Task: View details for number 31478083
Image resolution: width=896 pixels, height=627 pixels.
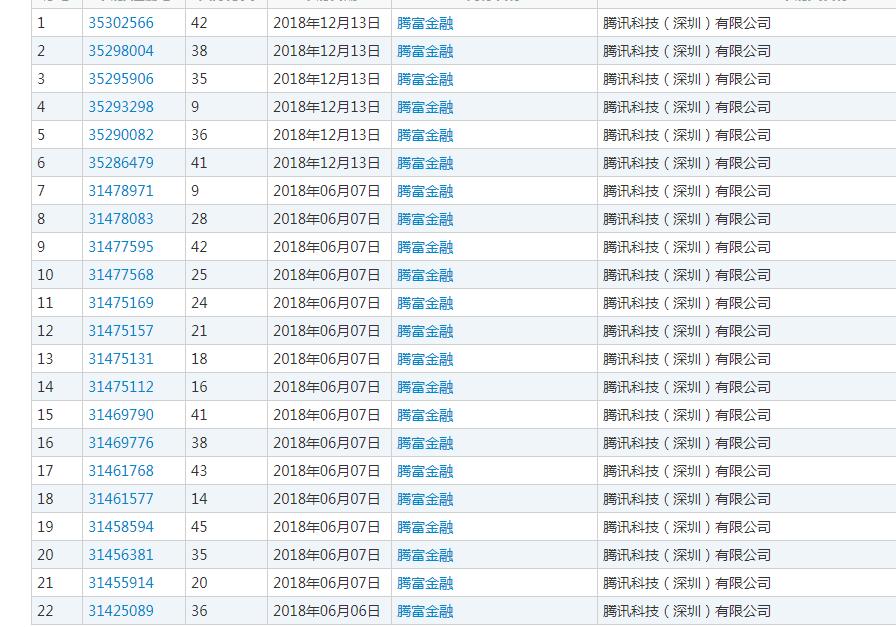Action: coord(121,219)
